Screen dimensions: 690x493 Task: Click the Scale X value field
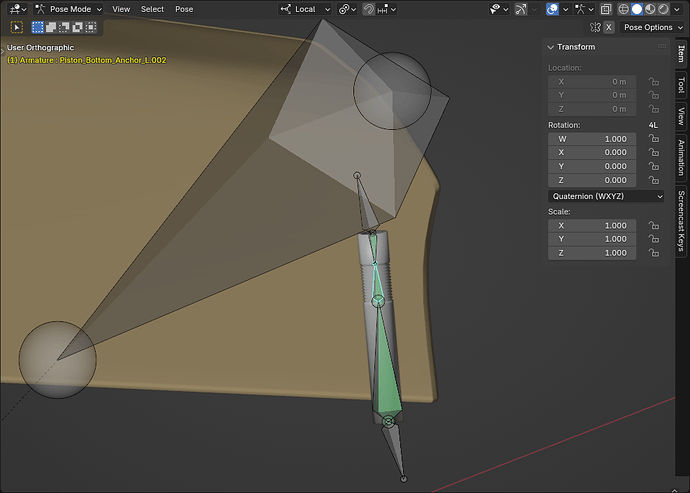coord(592,225)
